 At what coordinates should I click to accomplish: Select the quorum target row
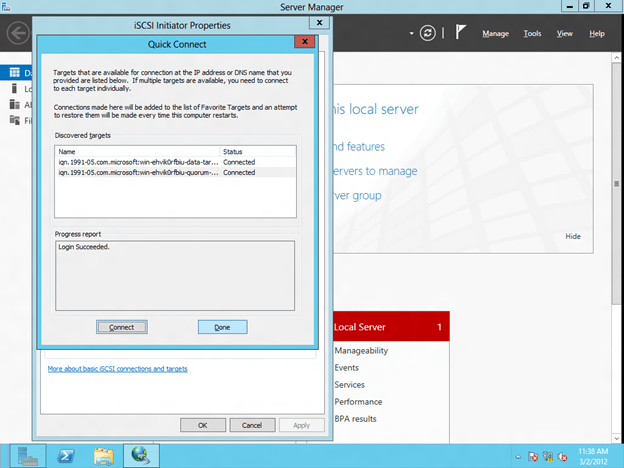click(x=138, y=173)
